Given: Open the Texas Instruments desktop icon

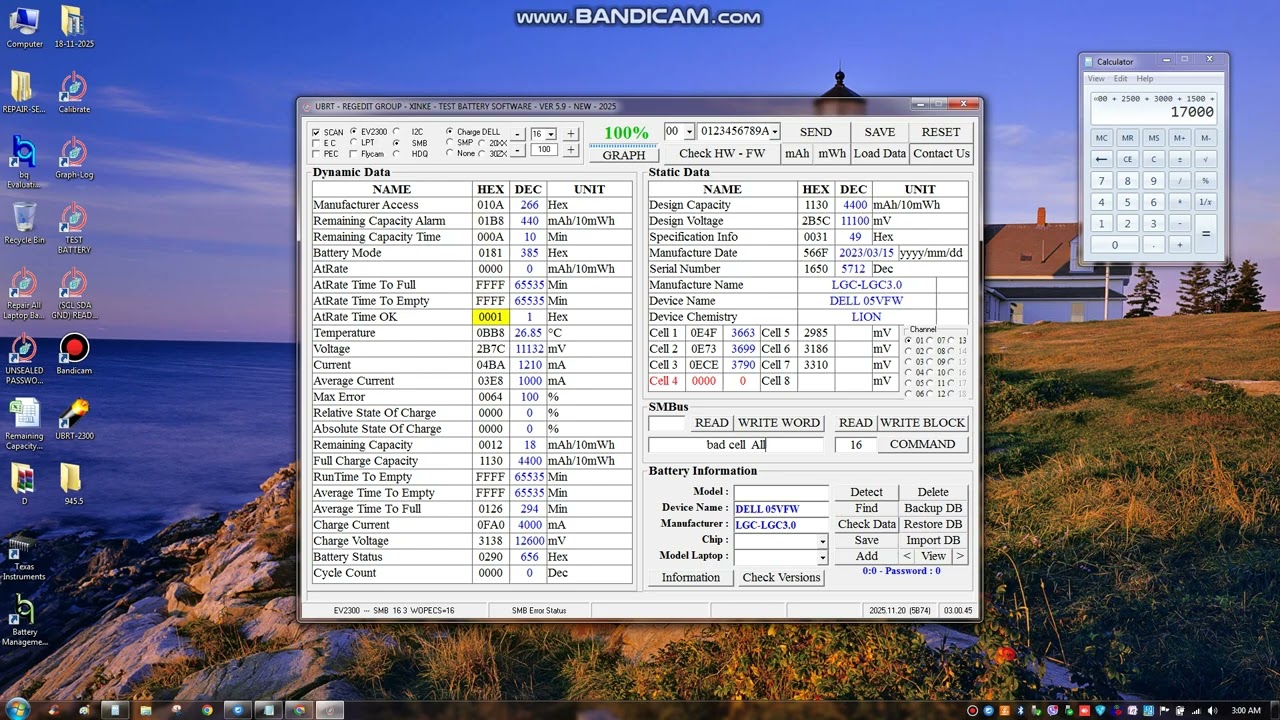Looking at the screenshot, I should point(24,559).
